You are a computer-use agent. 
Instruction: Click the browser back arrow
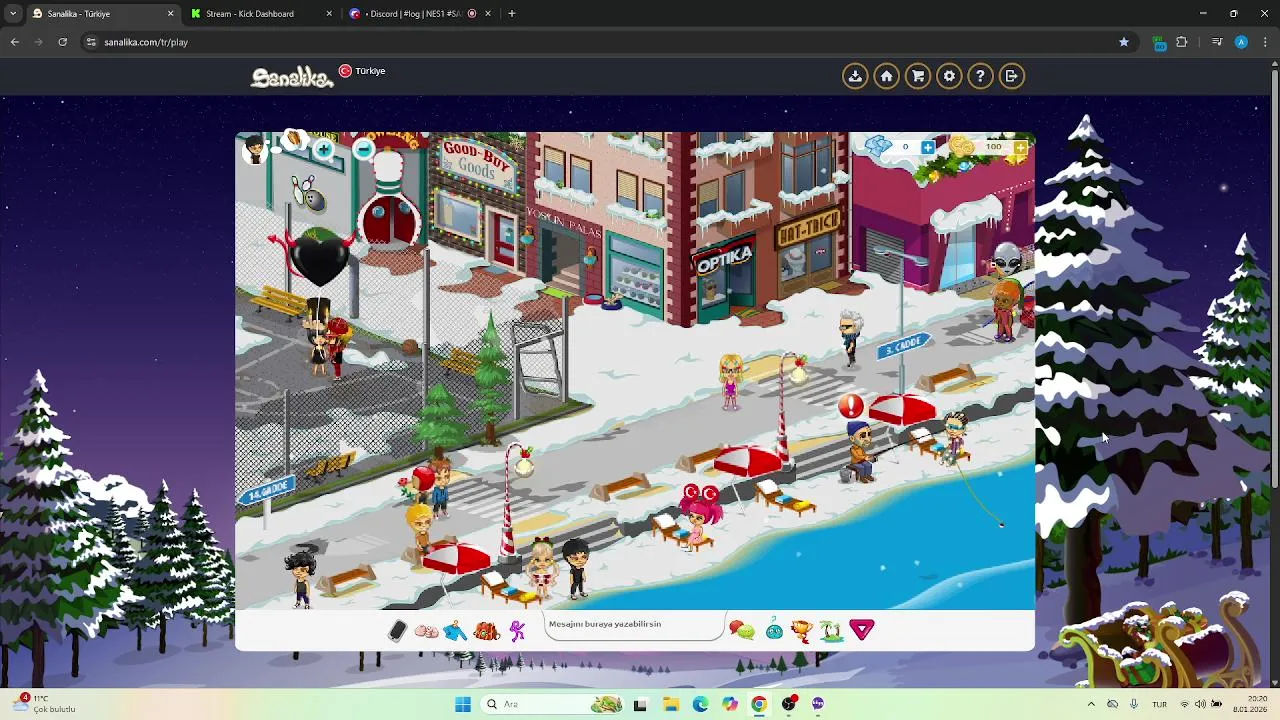tap(14, 42)
